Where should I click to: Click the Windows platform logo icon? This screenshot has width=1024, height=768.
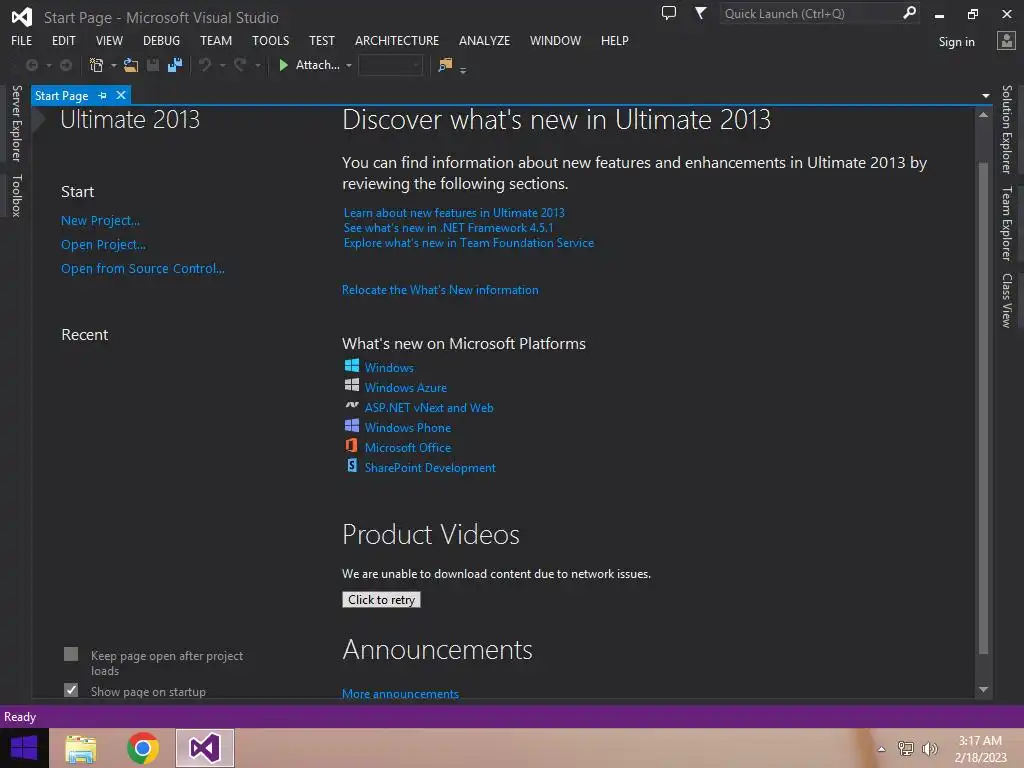click(351, 366)
